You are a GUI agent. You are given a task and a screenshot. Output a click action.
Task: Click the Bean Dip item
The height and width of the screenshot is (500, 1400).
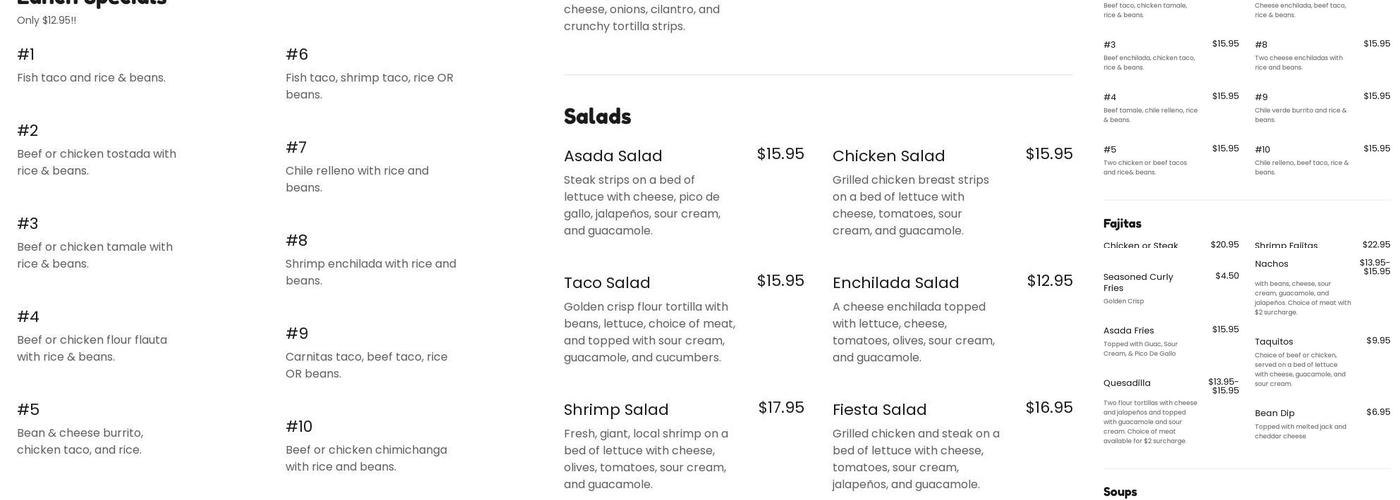coord(1274,413)
